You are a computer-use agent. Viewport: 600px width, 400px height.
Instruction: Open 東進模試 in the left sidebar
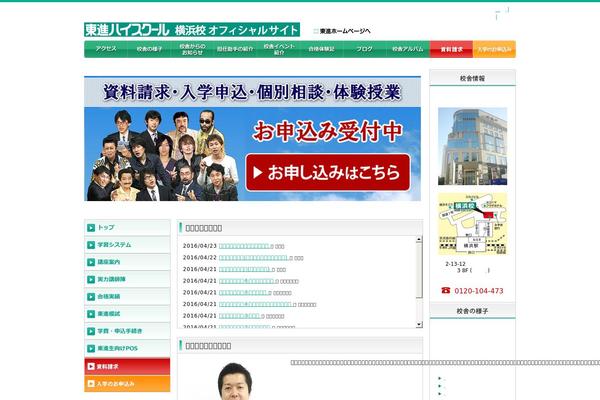tap(127, 313)
